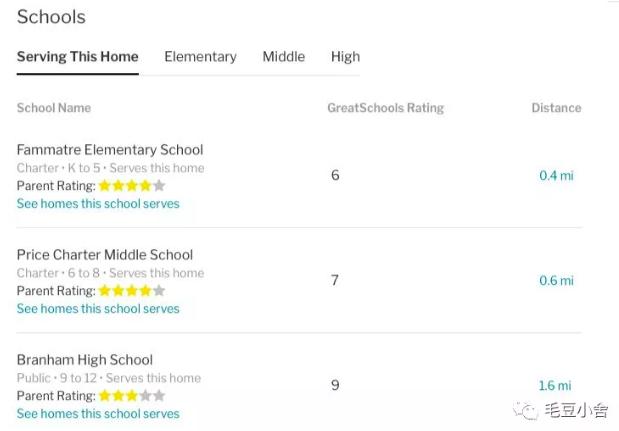Click the School Name column header
The width and height of the screenshot is (619, 431).
54,108
